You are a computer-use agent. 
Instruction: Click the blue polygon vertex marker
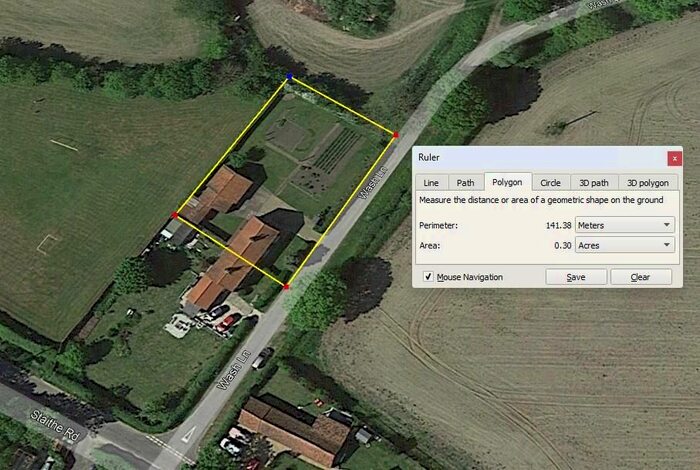pos(290,77)
